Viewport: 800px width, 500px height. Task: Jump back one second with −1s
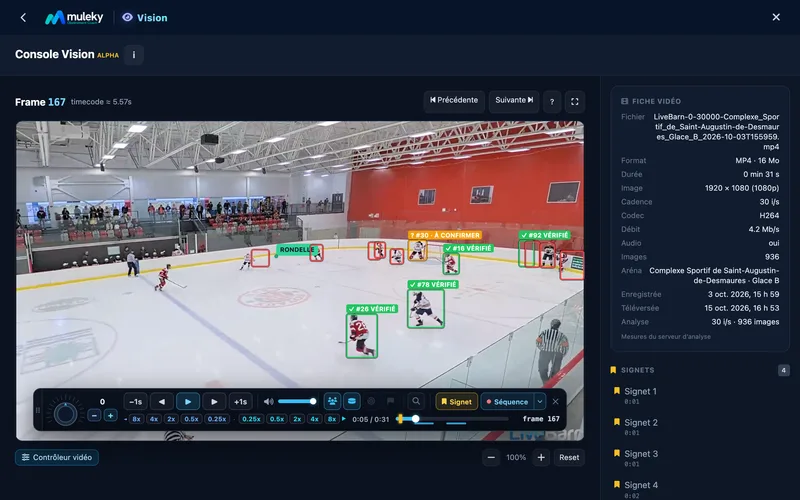point(135,402)
